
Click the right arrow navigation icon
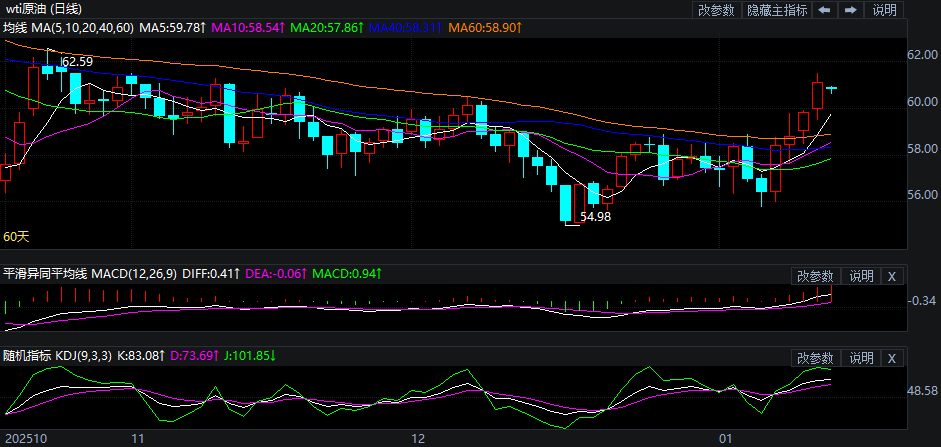click(850, 10)
